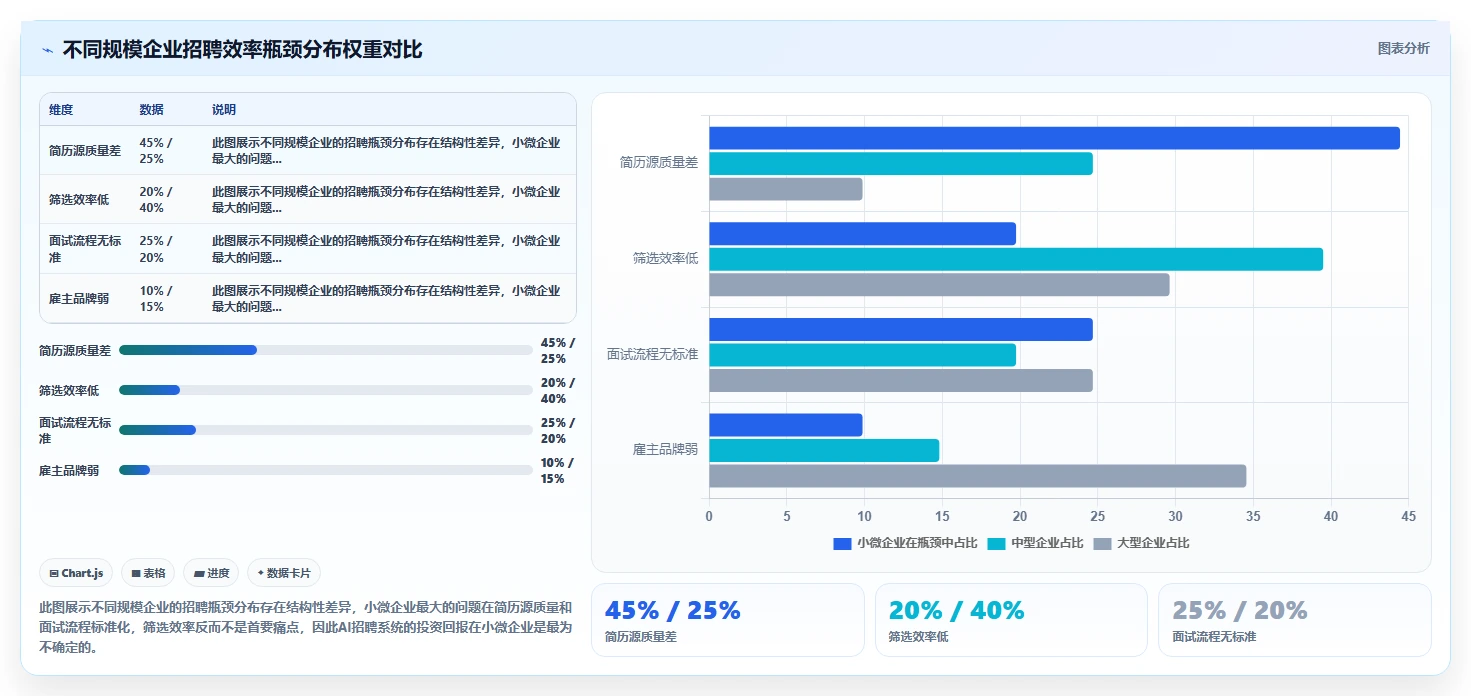Select the Chart.js tag chip
This screenshot has width=1471, height=696.
(x=77, y=573)
